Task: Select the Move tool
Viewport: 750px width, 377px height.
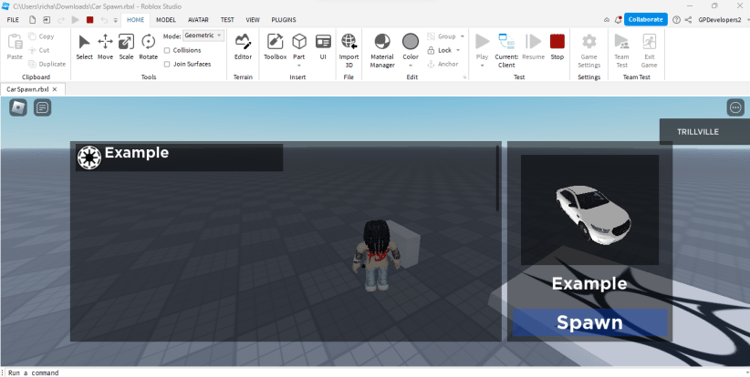Action: (105, 47)
